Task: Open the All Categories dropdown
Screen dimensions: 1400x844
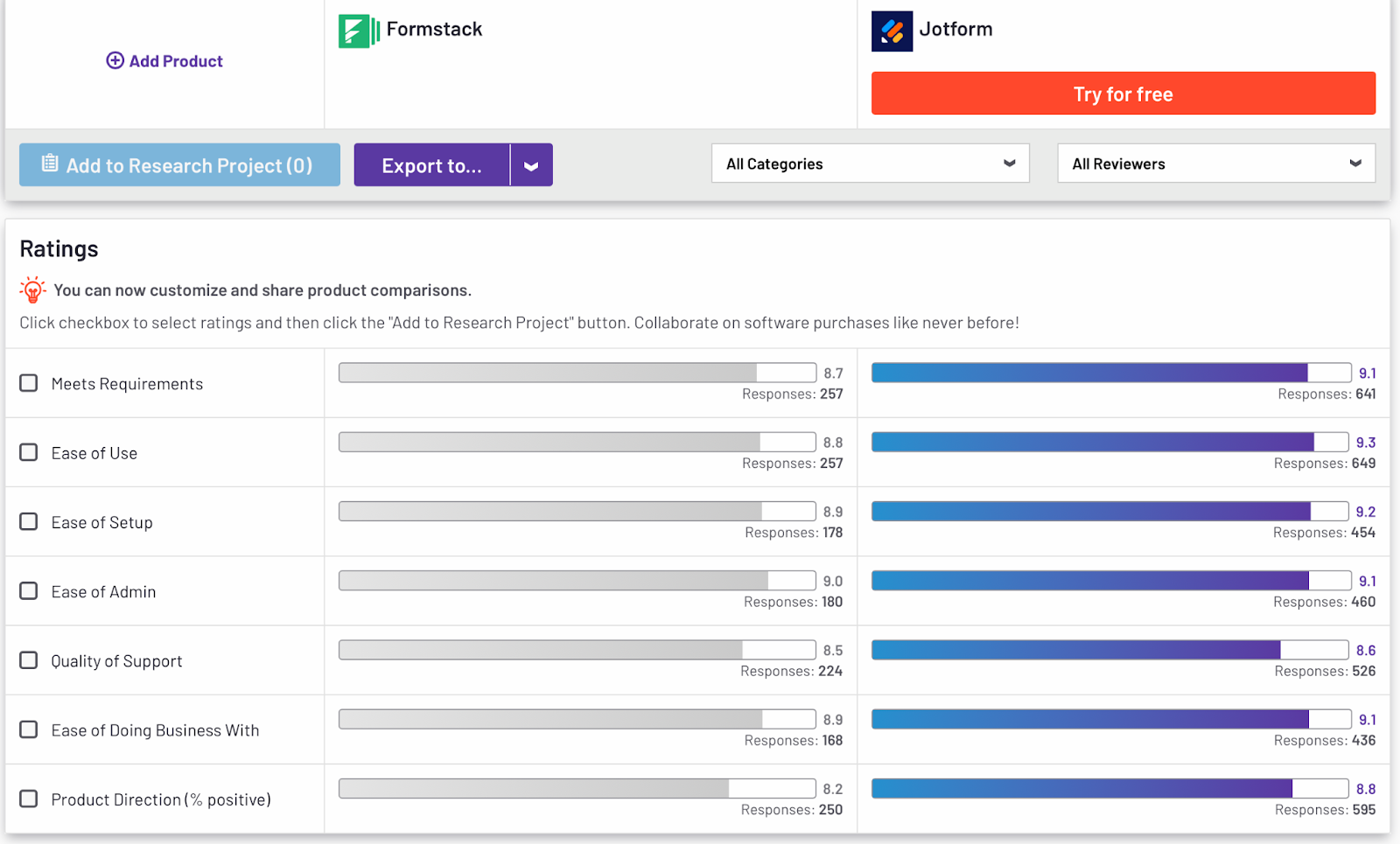Action: [870, 164]
